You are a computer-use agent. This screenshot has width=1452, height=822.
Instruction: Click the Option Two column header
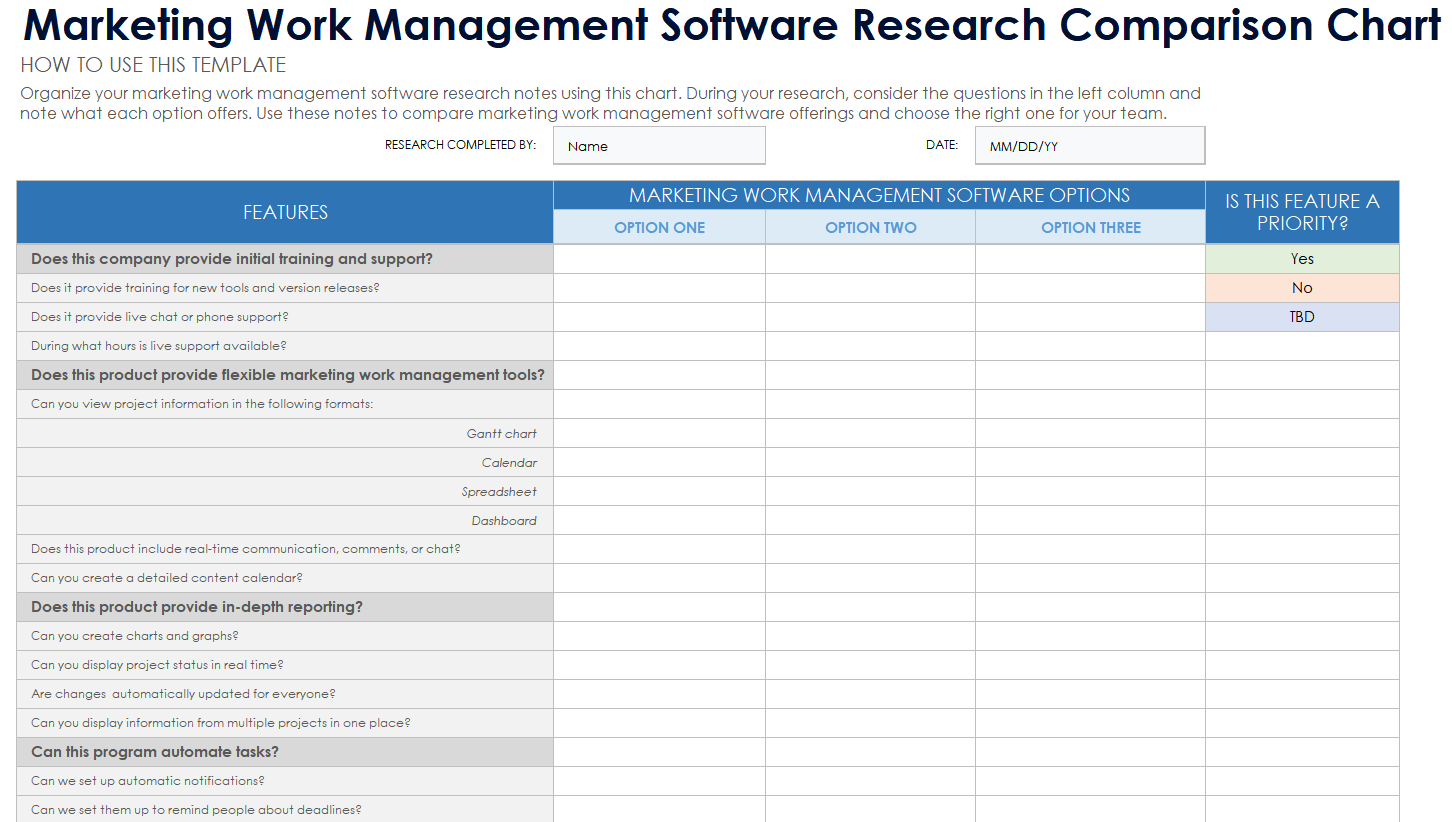point(870,228)
